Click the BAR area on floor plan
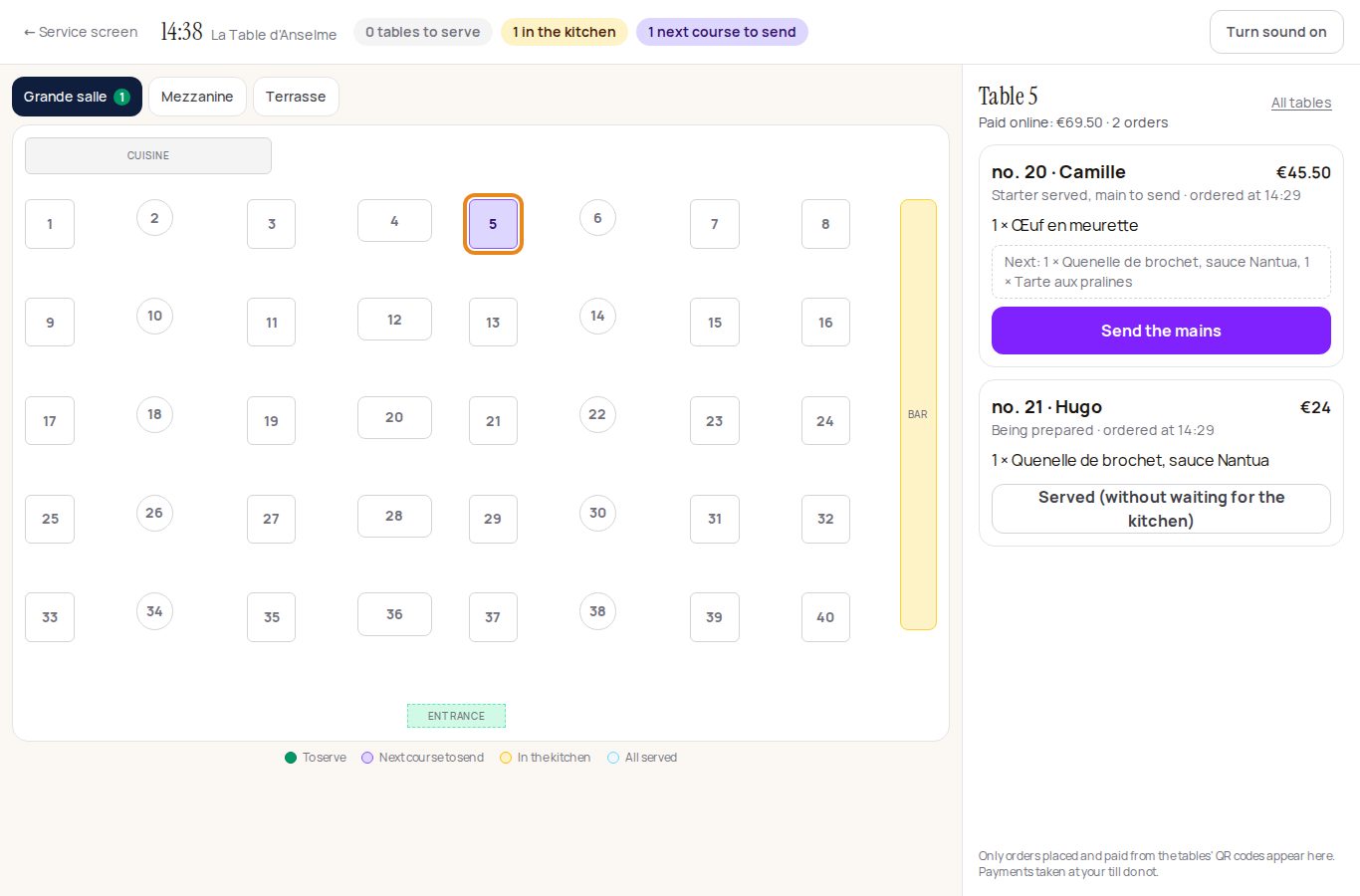Viewport: 1360px width, 896px height. coord(918,414)
